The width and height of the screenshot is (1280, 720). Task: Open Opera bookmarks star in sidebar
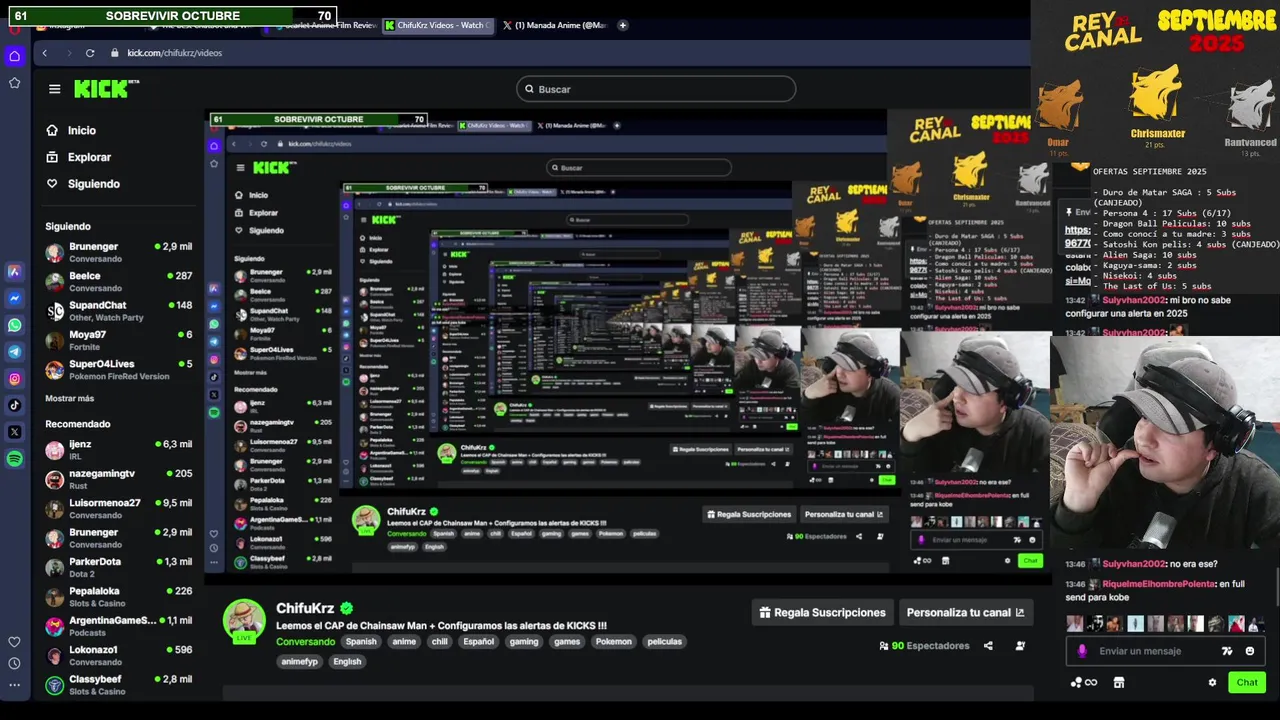point(14,83)
